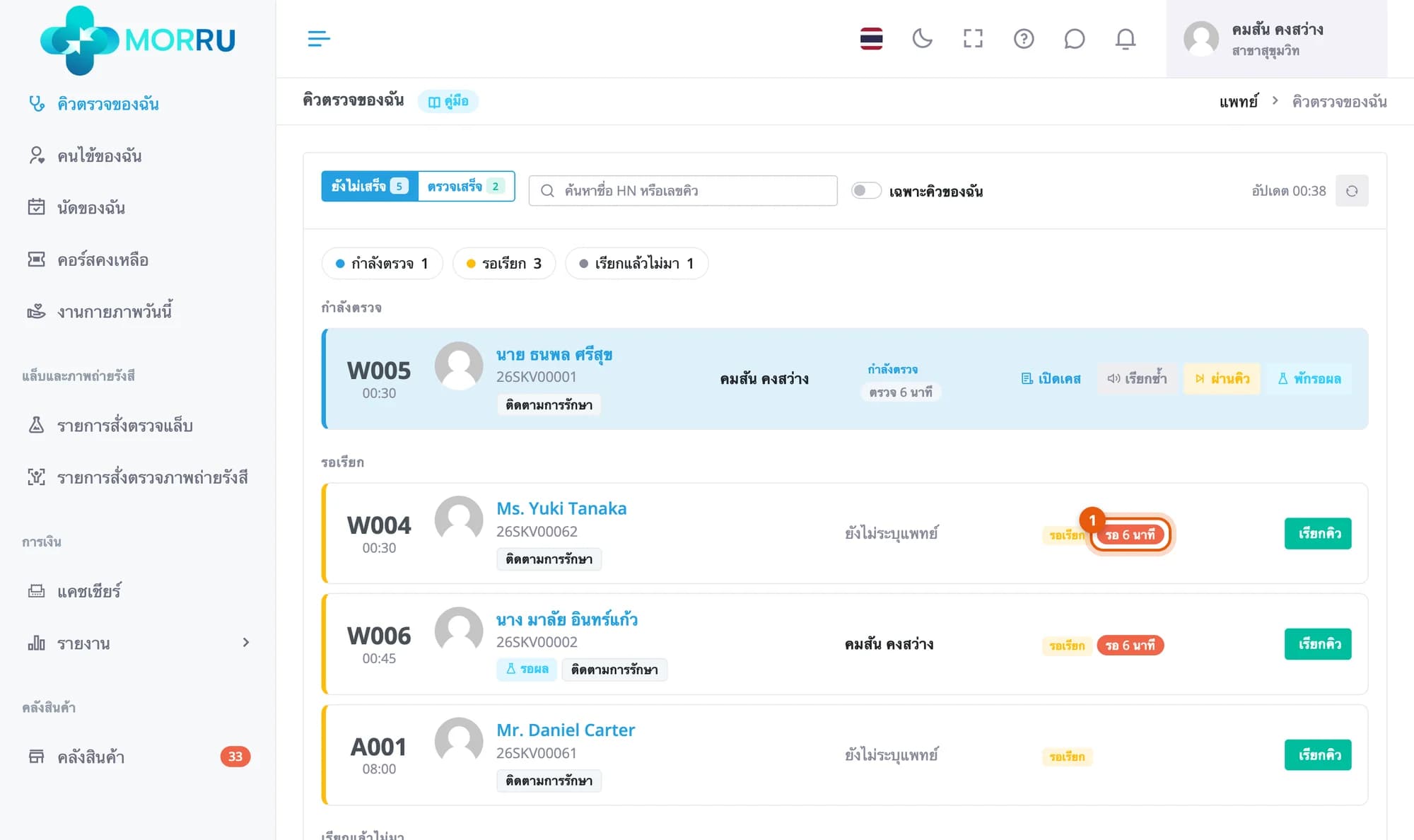The image size is (1414, 840).
Task: Filter by กำลังตรวจ 1 chip
Action: 382,264
